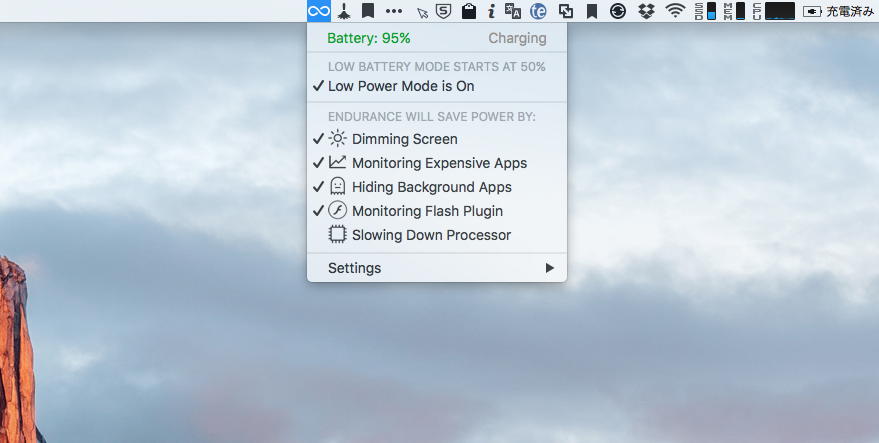Open the blue circular 'te' menu bar icon
The image size is (879, 443).
coord(538,11)
